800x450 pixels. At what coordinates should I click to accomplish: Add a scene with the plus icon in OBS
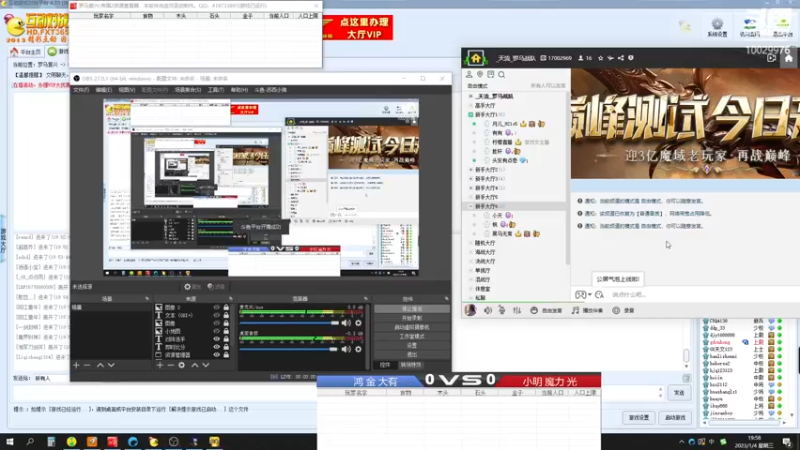coord(76,365)
